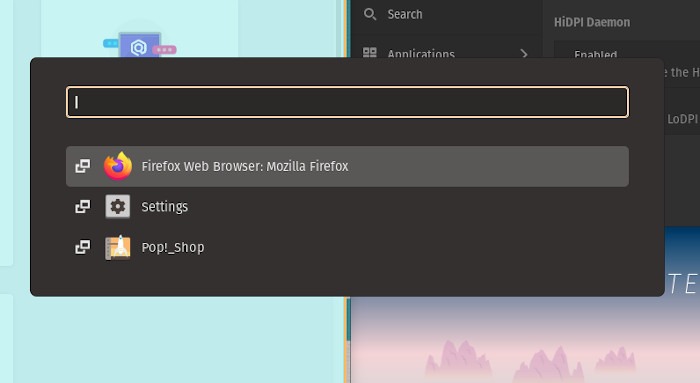Click the HiDPI Daemon heading
700x383 pixels.
(592, 22)
